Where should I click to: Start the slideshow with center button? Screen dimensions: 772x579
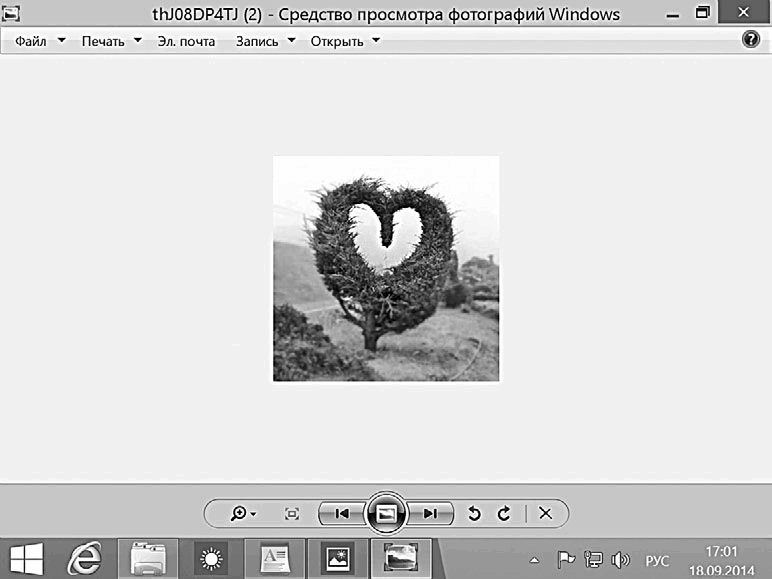click(x=386, y=513)
